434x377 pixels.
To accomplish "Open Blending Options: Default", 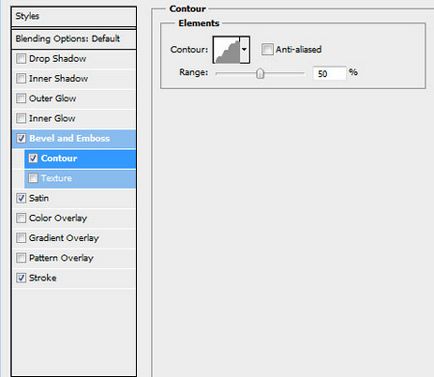I will [74, 39].
